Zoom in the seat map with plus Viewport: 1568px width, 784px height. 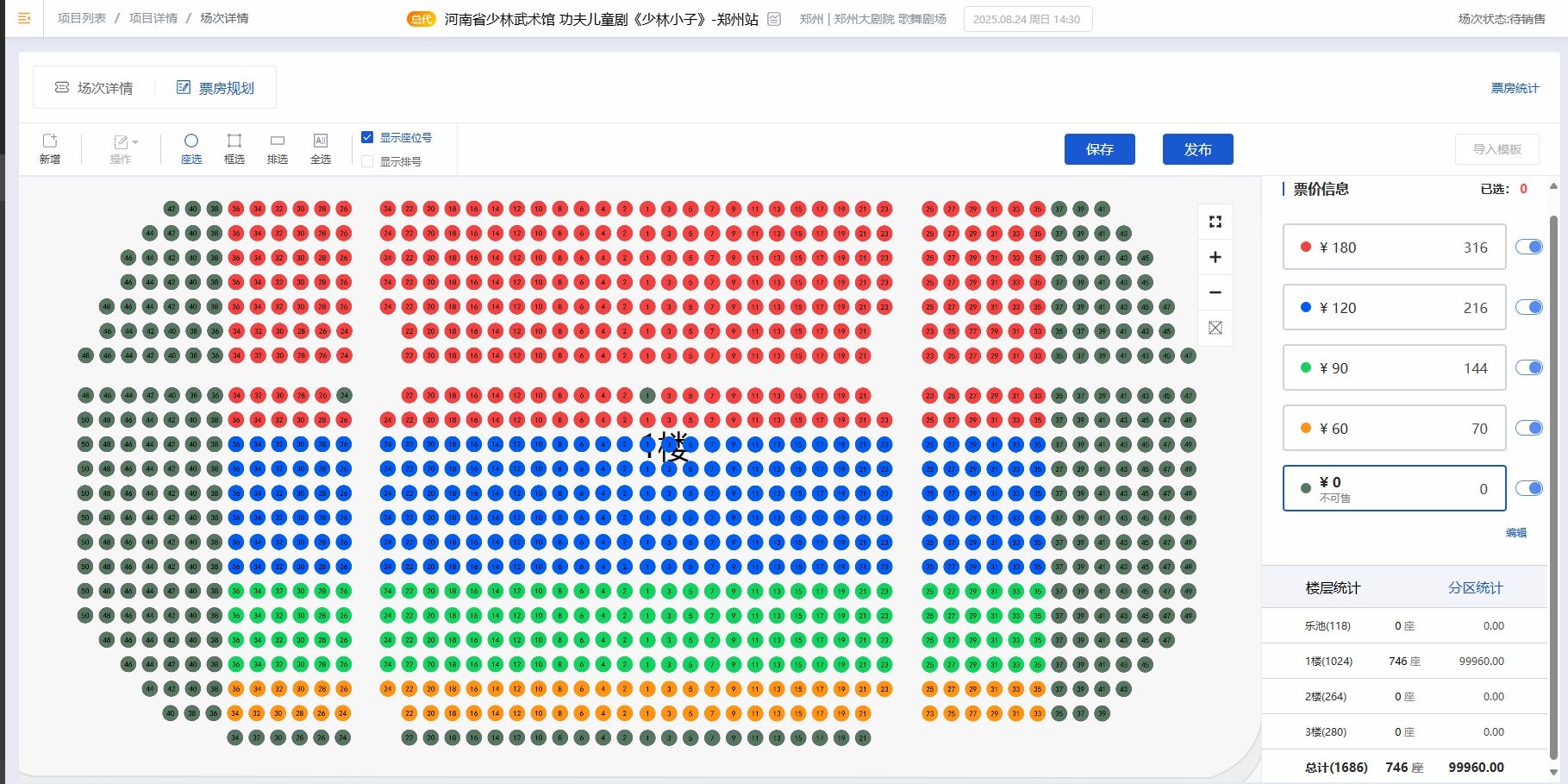(x=1215, y=257)
